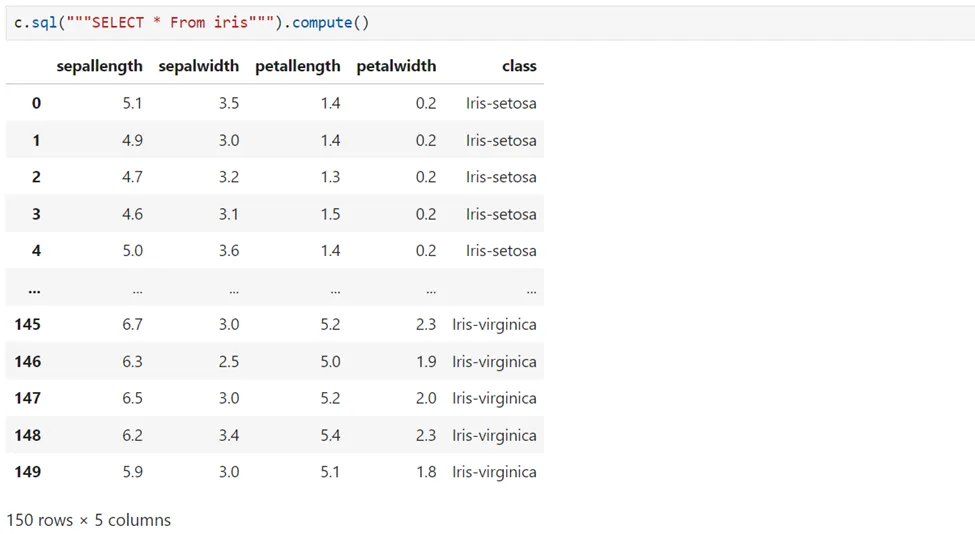Select the class column header
This screenshot has height=534, width=975.
519,66
